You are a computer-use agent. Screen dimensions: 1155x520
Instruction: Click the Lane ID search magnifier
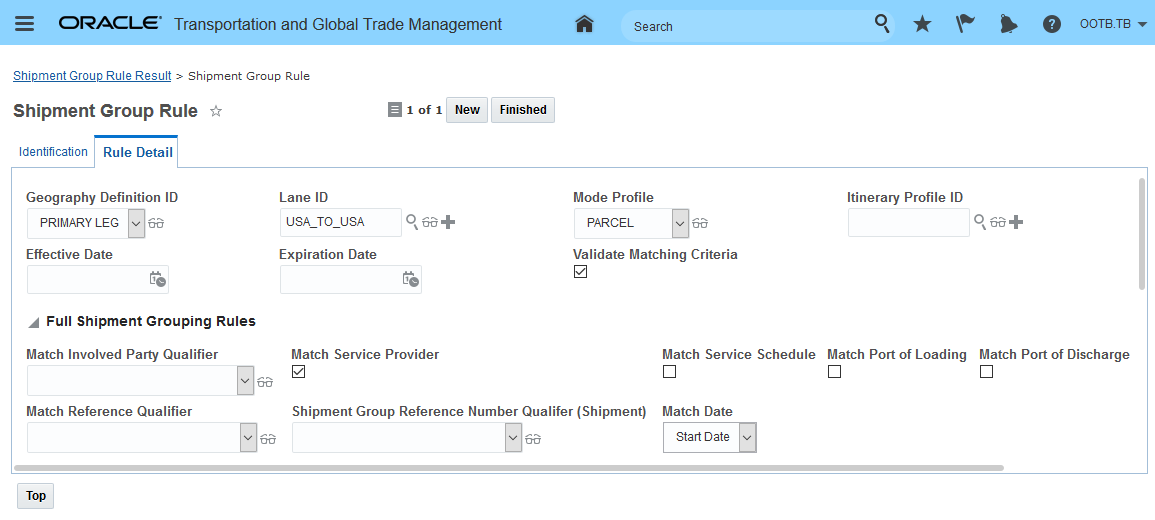[411, 221]
